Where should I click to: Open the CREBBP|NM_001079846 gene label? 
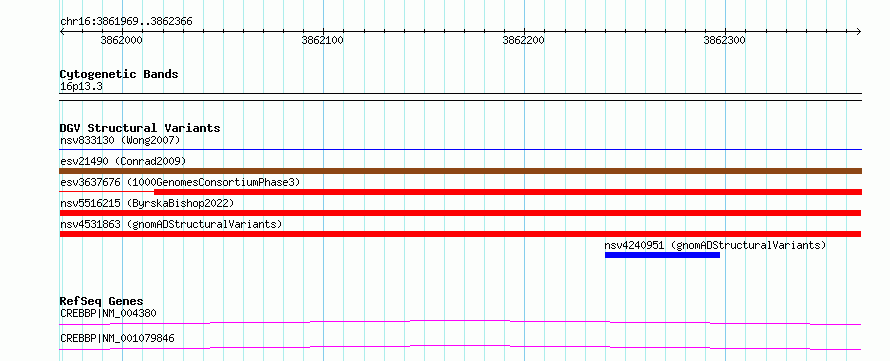[117, 339]
